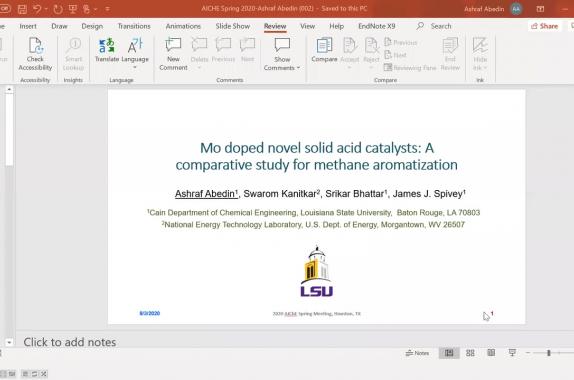The height and width of the screenshot is (380, 574).
Task: Open the Slide Show ribbon tab
Action: point(232,26)
